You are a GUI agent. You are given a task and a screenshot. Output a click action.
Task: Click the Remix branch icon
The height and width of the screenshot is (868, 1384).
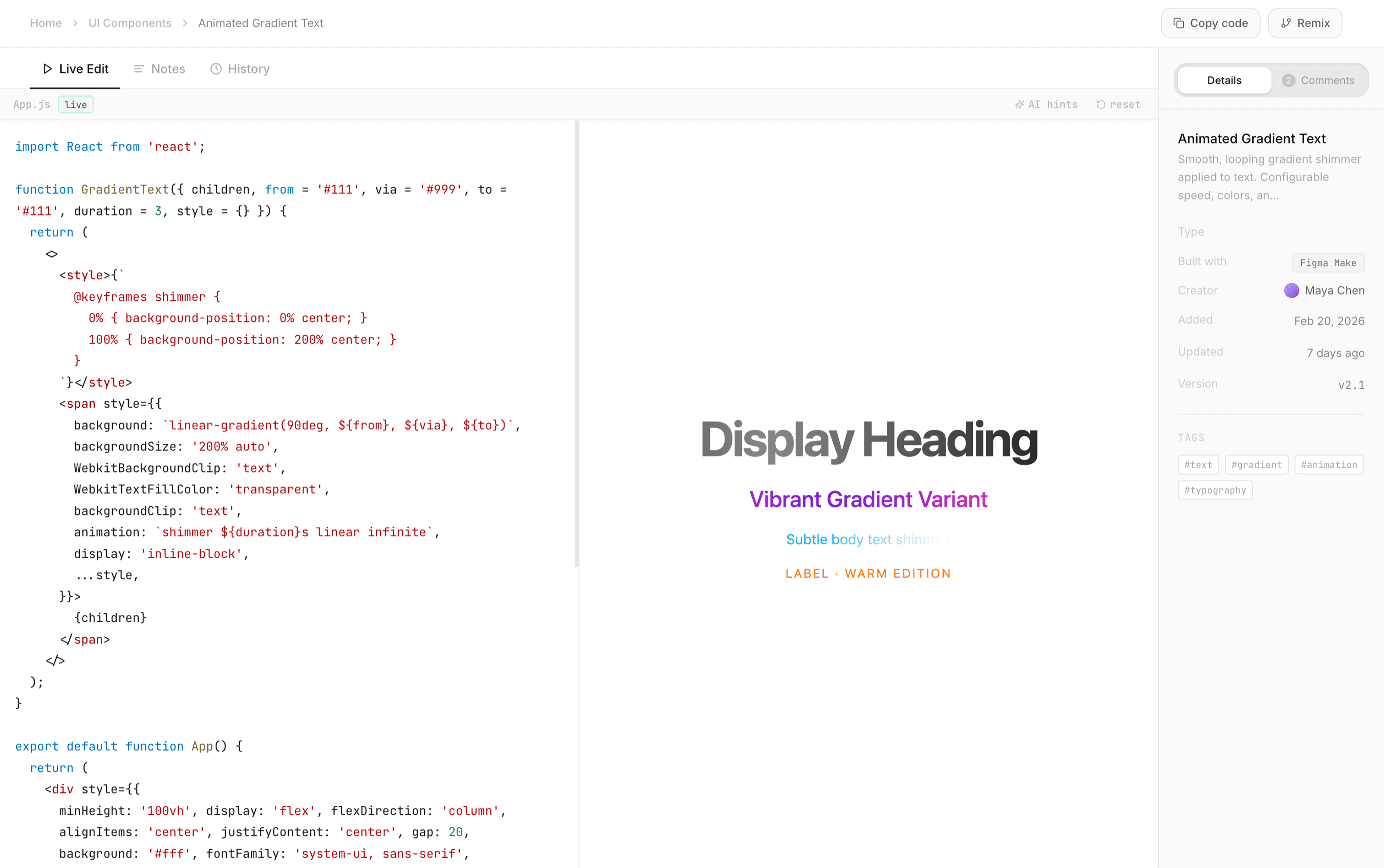[x=1286, y=24]
